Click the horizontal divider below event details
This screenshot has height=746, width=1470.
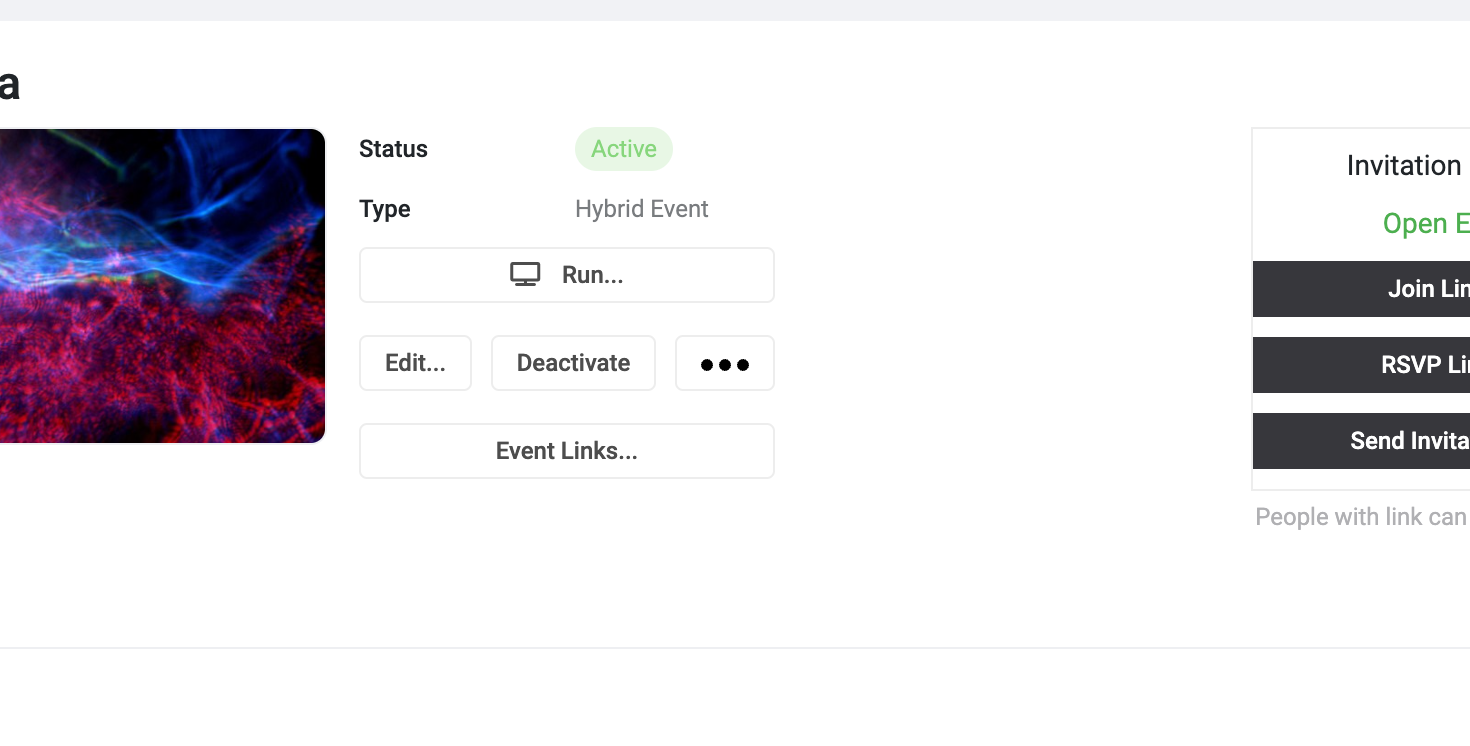pyautogui.click(x=735, y=648)
